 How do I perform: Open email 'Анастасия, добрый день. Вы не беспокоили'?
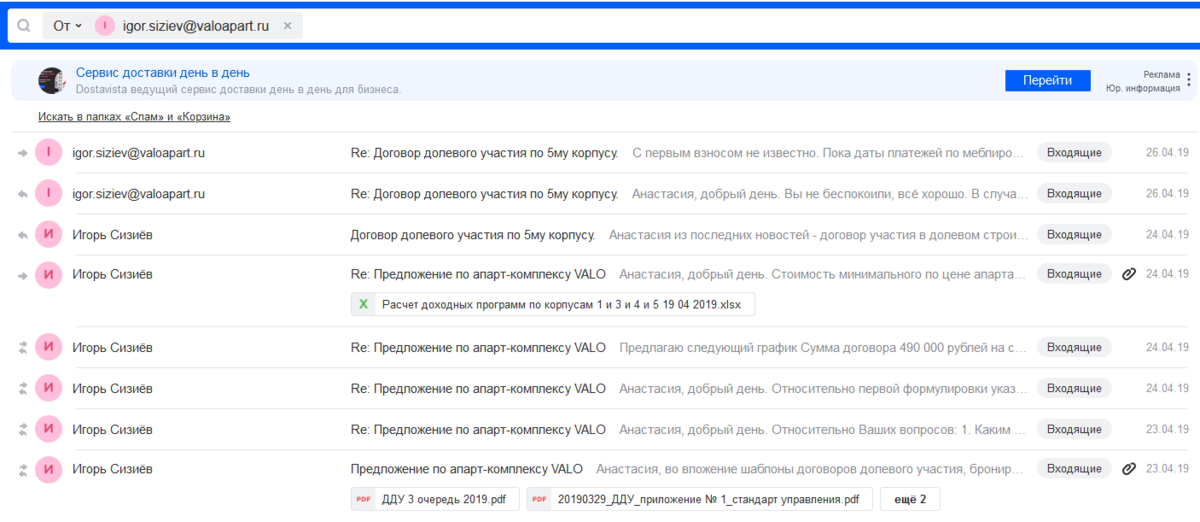click(x=600, y=193)
